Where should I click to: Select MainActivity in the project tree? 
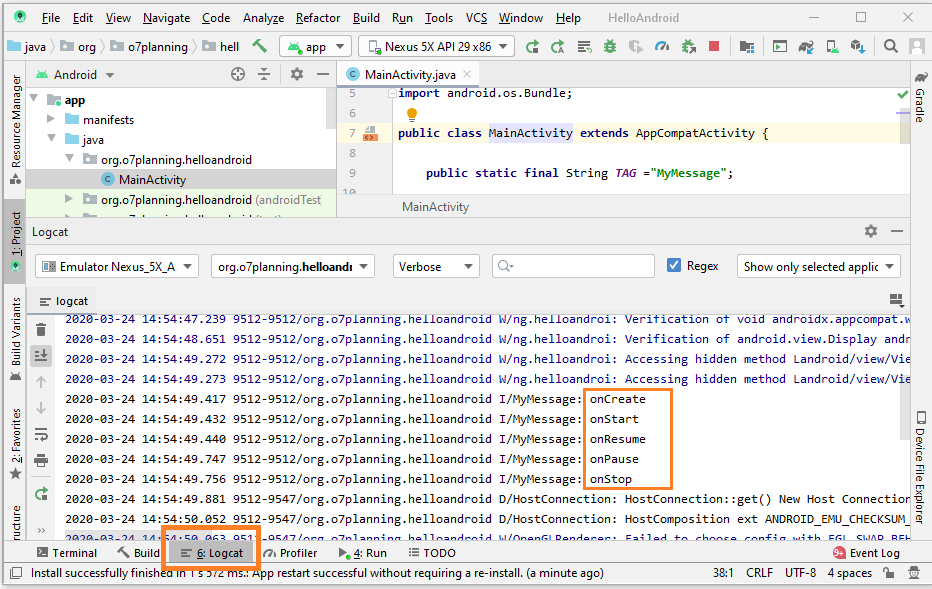(x=152, y=179)
